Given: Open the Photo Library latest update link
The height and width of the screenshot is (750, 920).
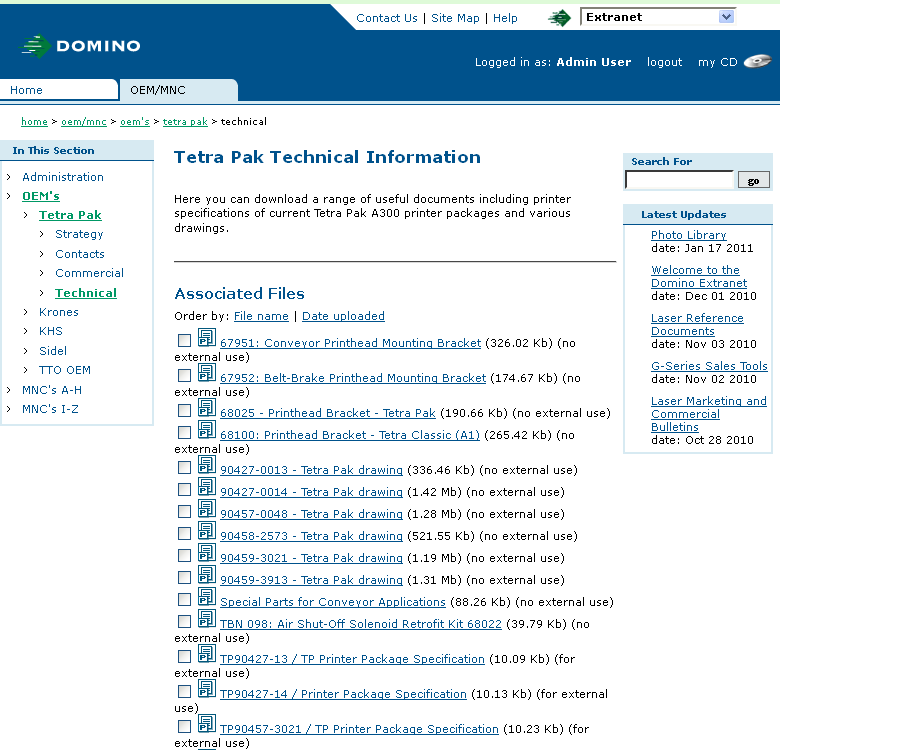Looking at the screenshot, I should (x=688, y=235).
